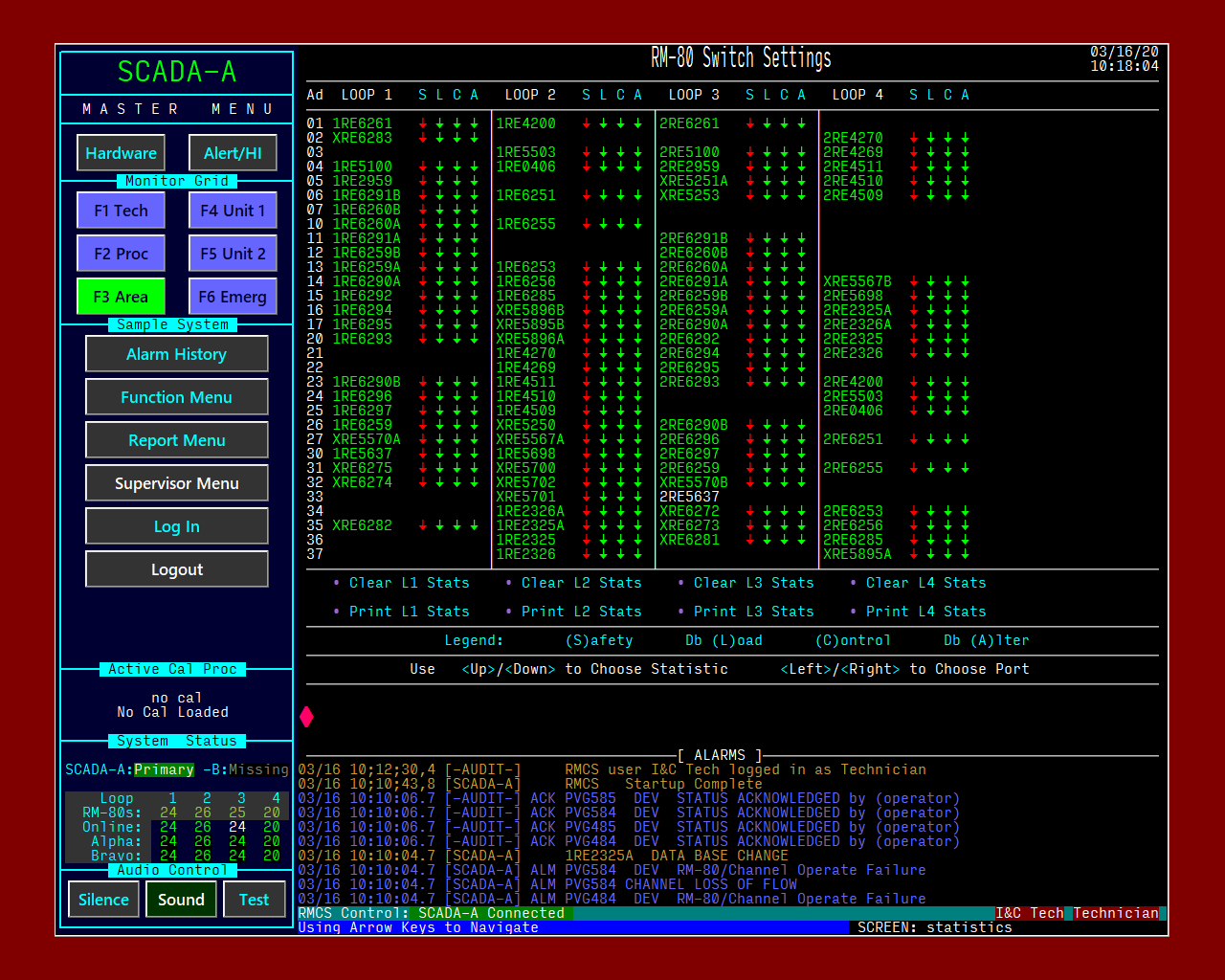
Task: Click the pink diamond cursor marker
Action: click(306, 717)
